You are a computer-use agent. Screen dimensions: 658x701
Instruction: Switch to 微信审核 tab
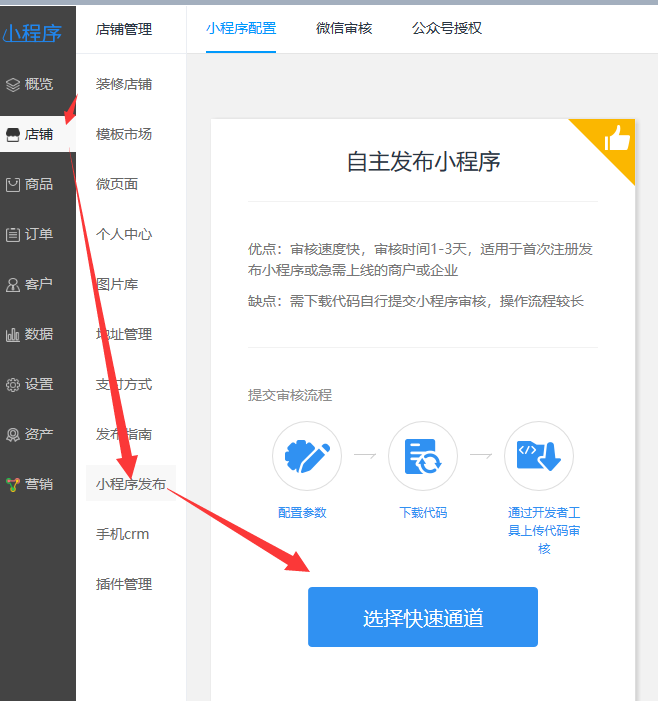coord(344,29)
